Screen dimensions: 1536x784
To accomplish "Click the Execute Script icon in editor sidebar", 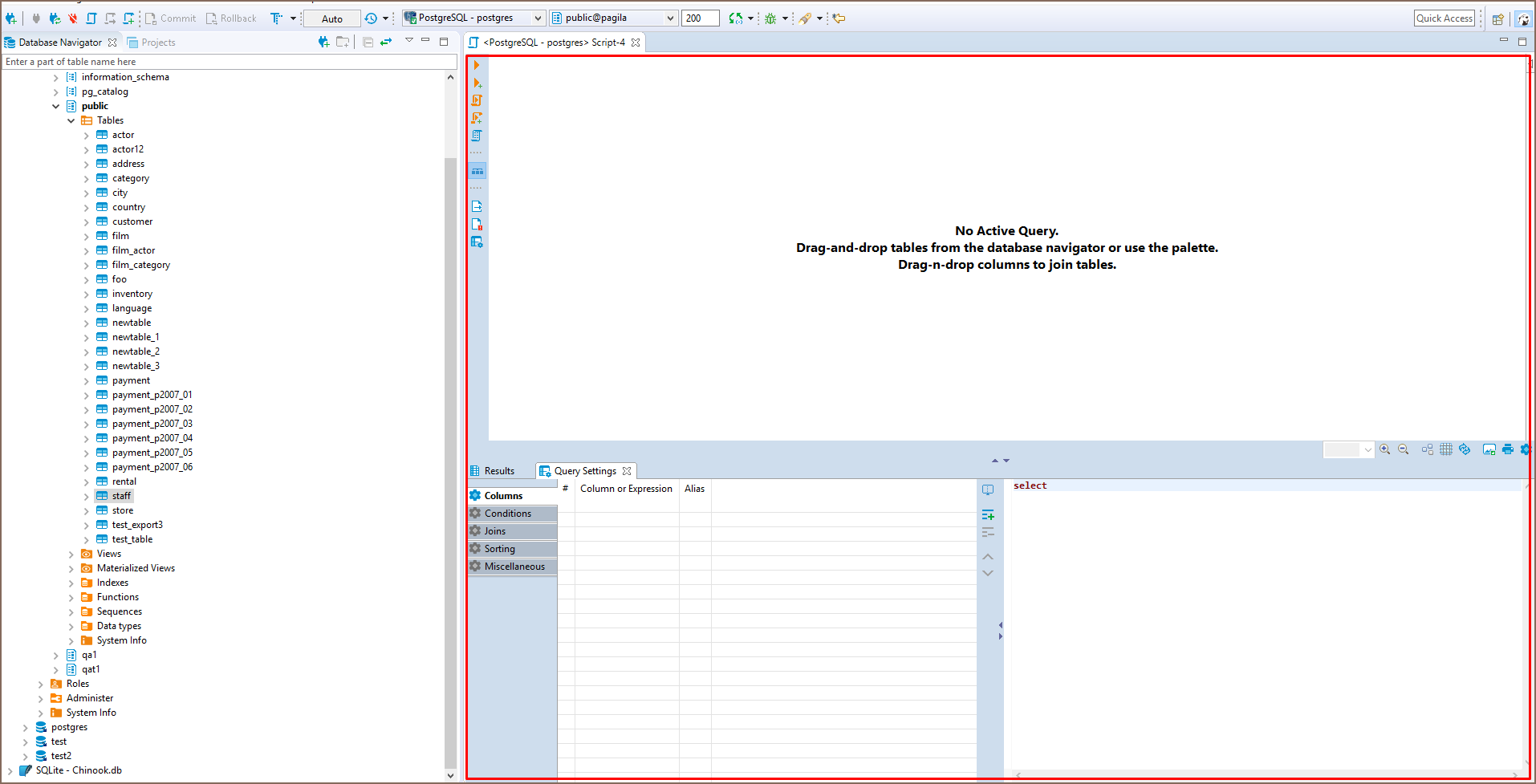I will coord(477,100).
